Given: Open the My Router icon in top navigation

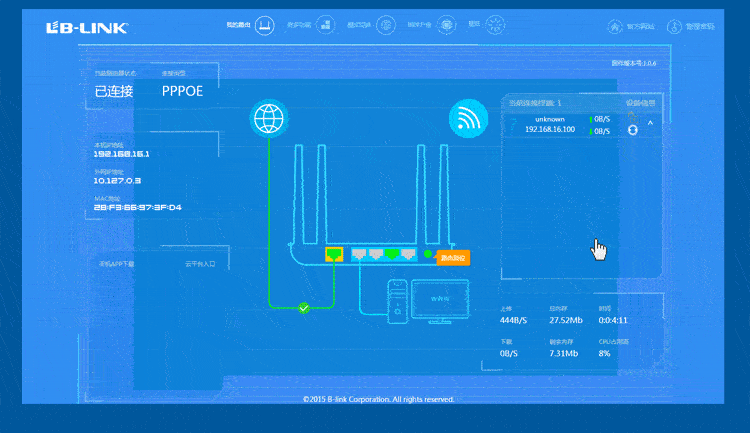Looking at the screenshot, I should point(265,25).
